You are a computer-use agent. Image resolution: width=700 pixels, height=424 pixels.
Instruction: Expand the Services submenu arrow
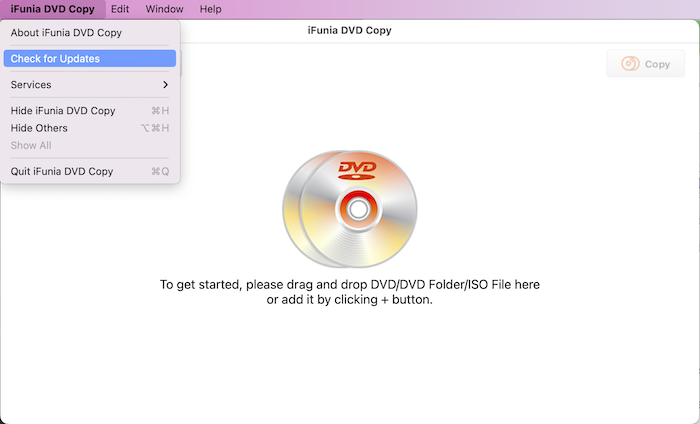coord(165,85)
